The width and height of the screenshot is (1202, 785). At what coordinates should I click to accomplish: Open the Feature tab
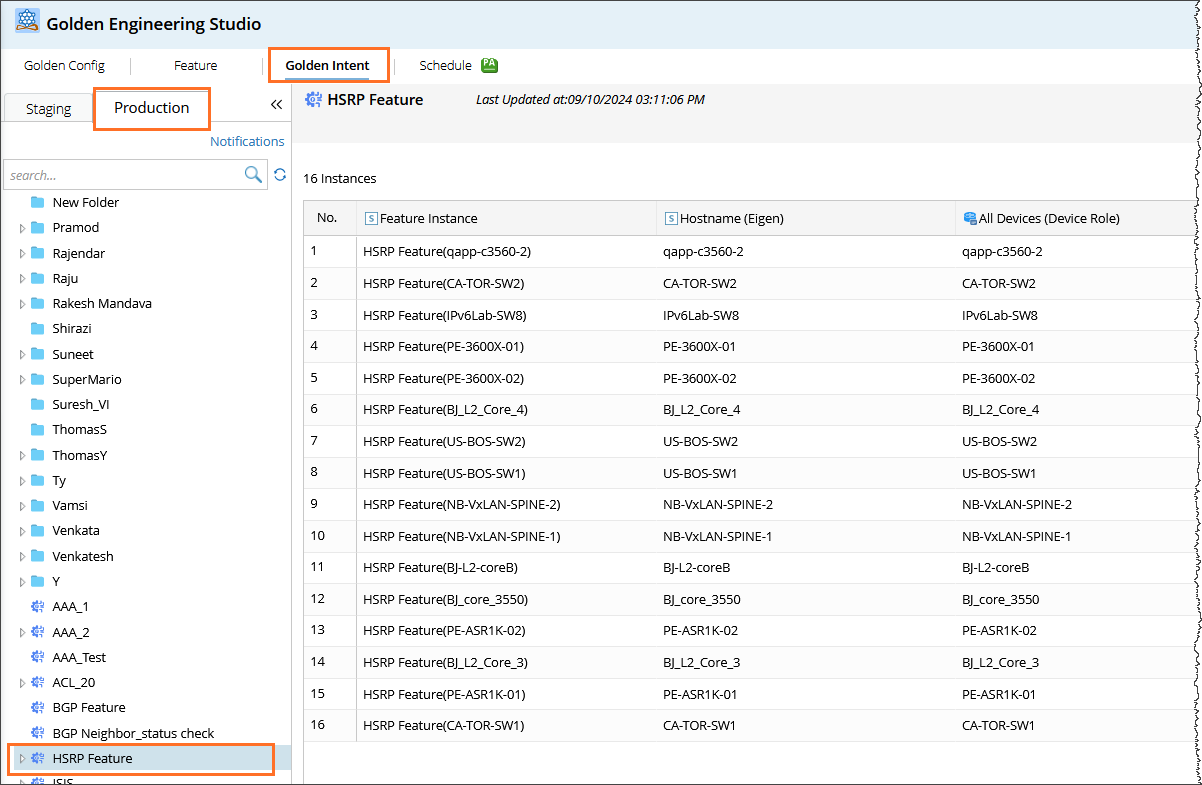pyautogui.click(x=195, y=66)
